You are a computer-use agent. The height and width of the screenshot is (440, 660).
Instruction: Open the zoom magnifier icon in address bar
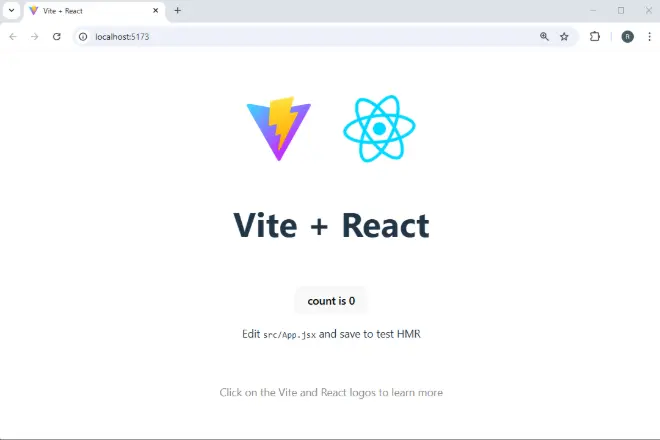click(544, 37)
